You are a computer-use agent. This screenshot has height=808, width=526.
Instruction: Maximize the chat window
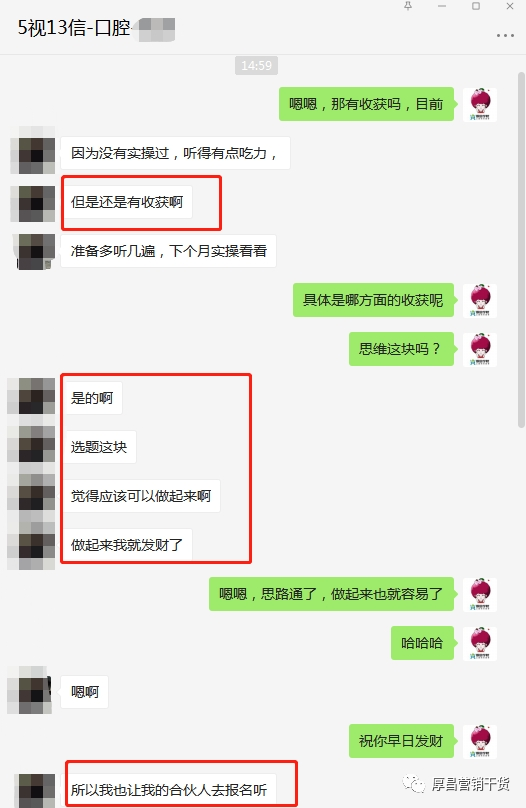[476, 6]
